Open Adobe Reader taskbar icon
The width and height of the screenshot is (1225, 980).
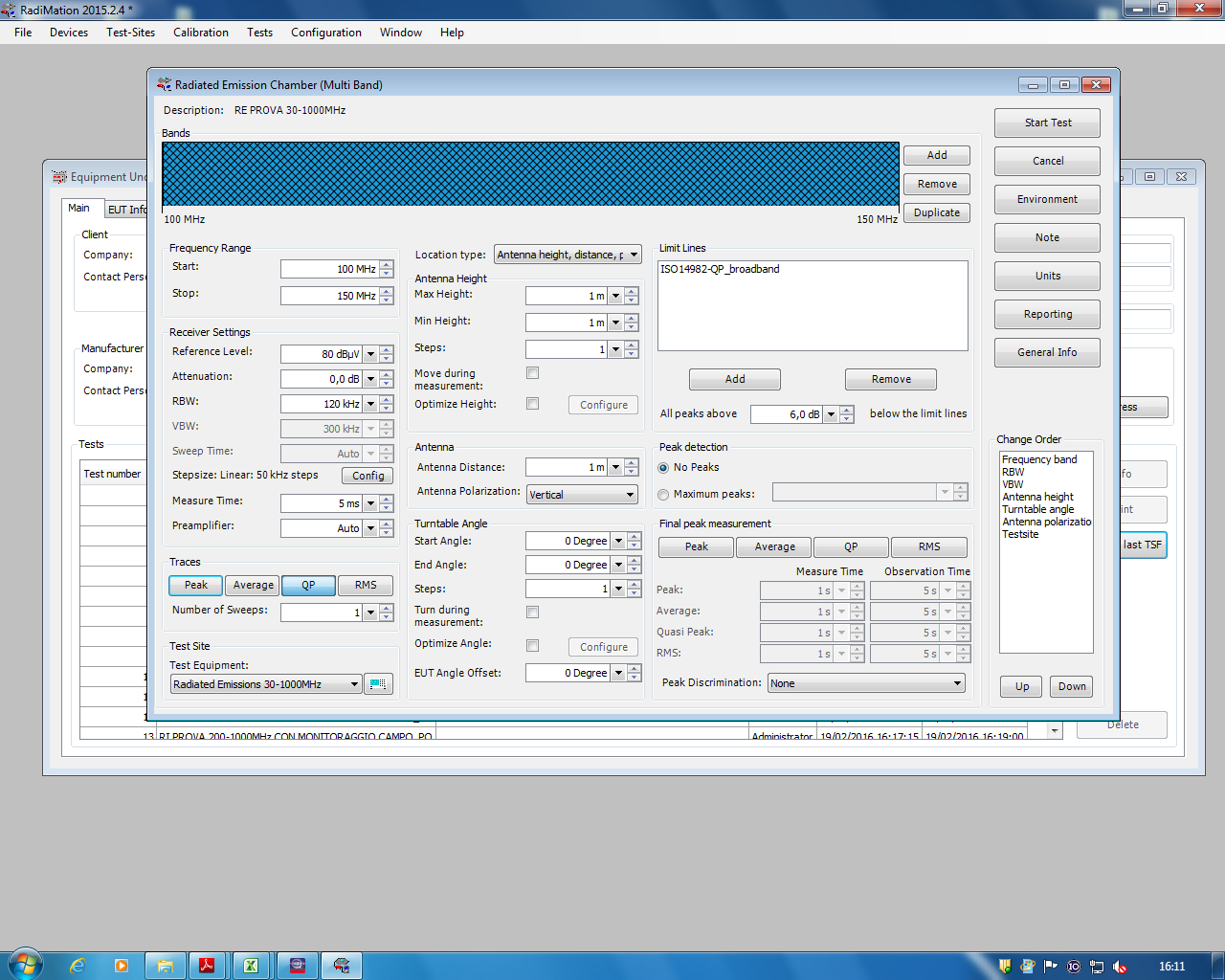coord(206,966)
